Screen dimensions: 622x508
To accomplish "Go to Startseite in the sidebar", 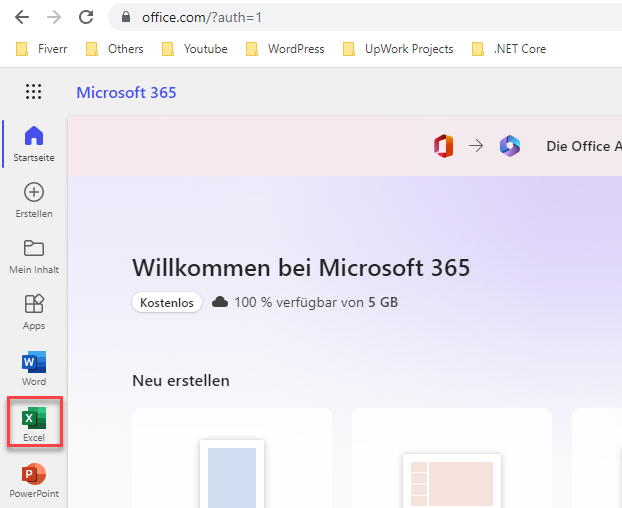I will 34,144.
